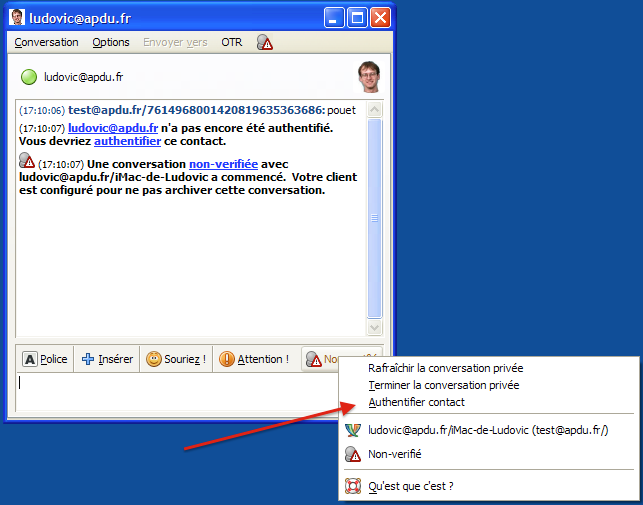Open the Souriez smiley picker
Screen dimensions: 643x505
tap(176, 359)
